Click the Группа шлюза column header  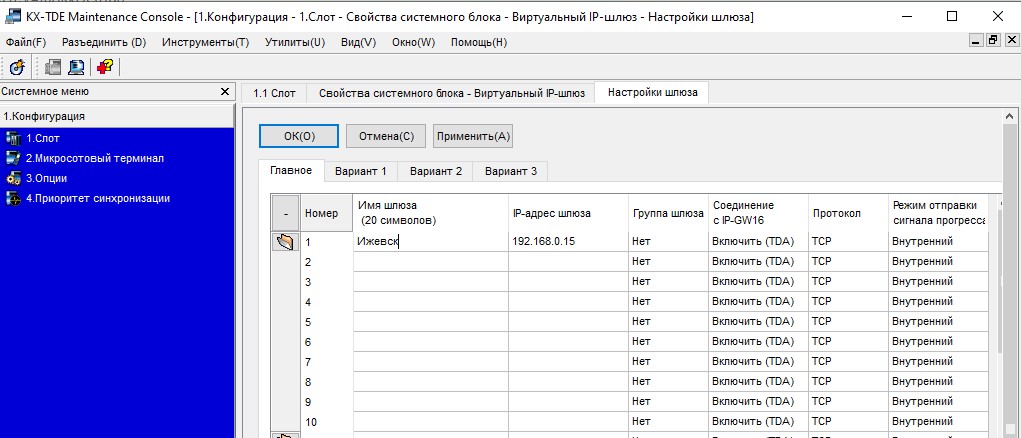(x=669, y=213)
